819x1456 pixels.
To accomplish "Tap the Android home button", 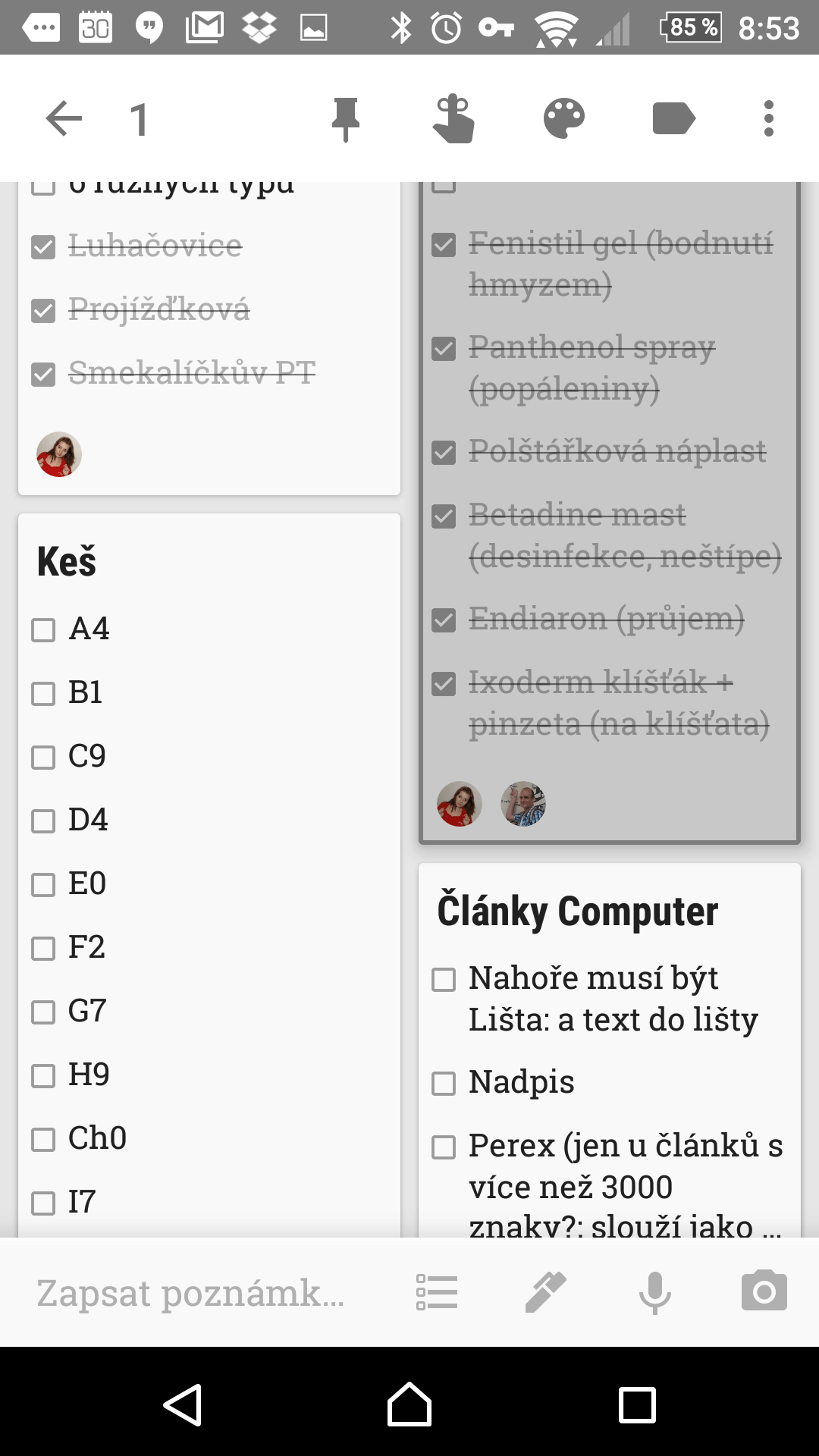I will [x=409, y=1405].
